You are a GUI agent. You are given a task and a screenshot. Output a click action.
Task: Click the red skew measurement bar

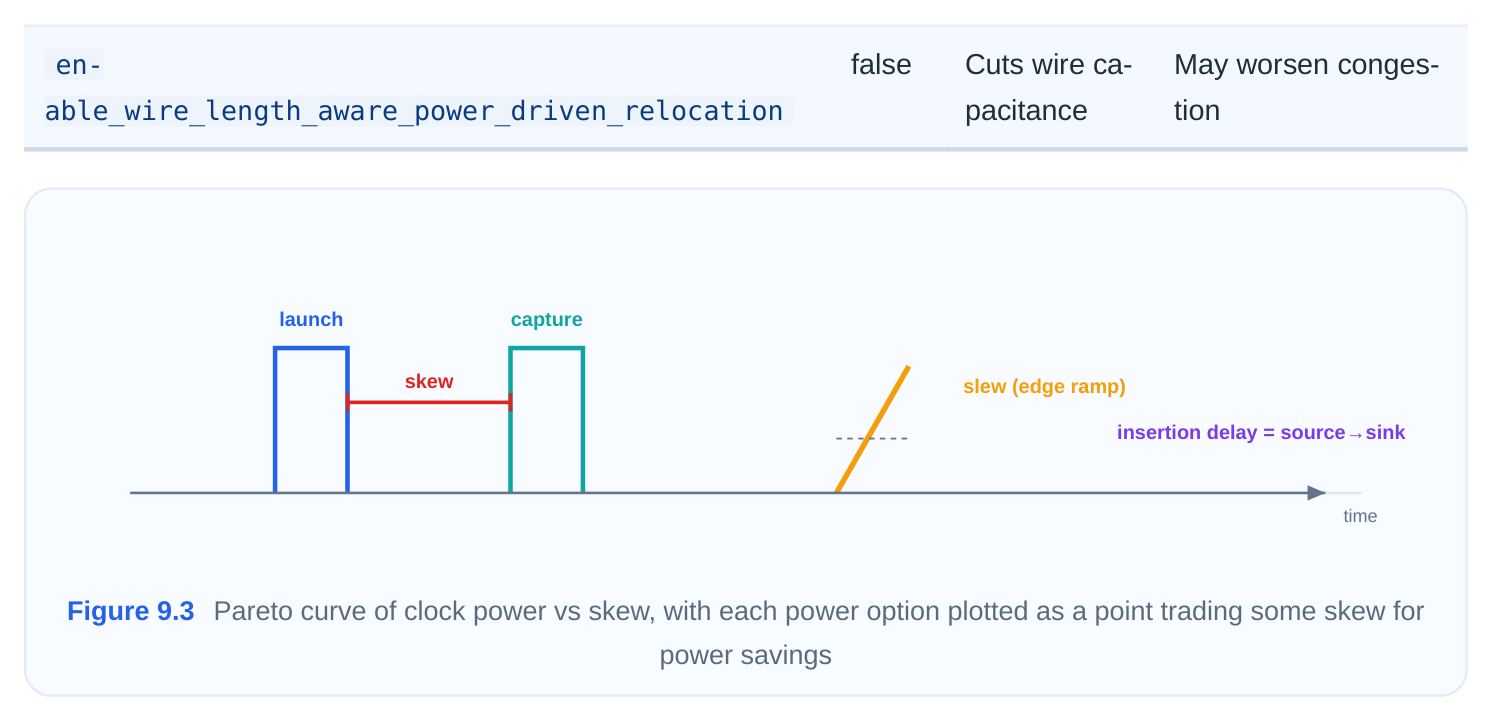coord(429,403)
